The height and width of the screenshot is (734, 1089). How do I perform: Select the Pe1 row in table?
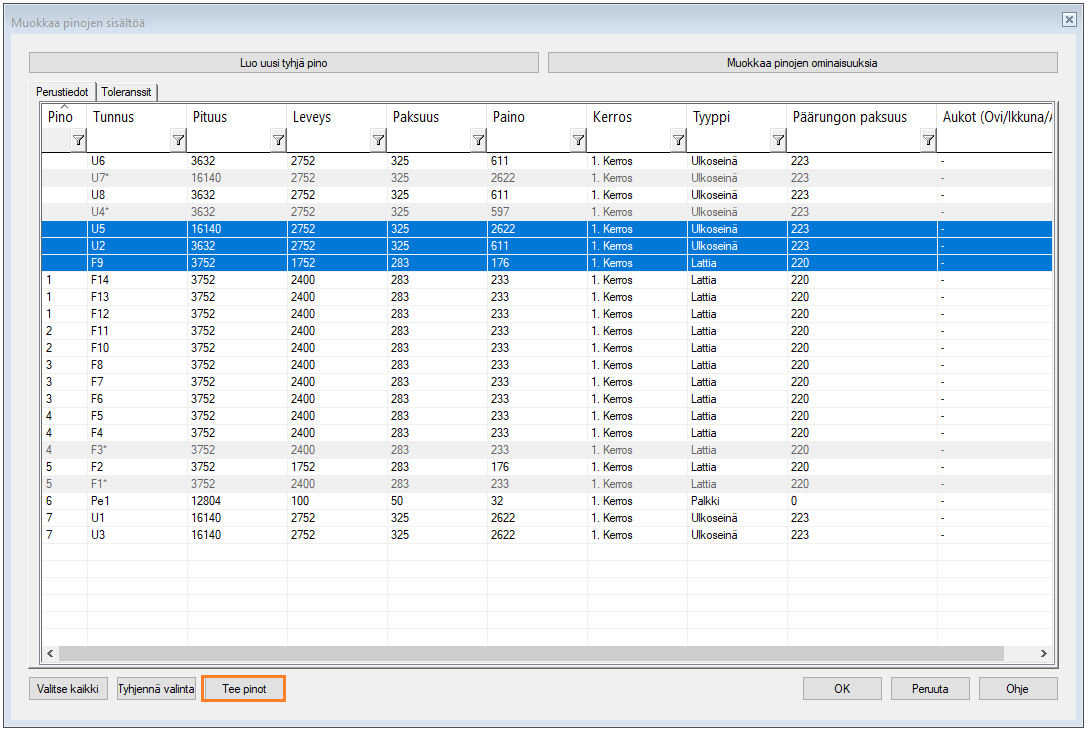(100, 501)
